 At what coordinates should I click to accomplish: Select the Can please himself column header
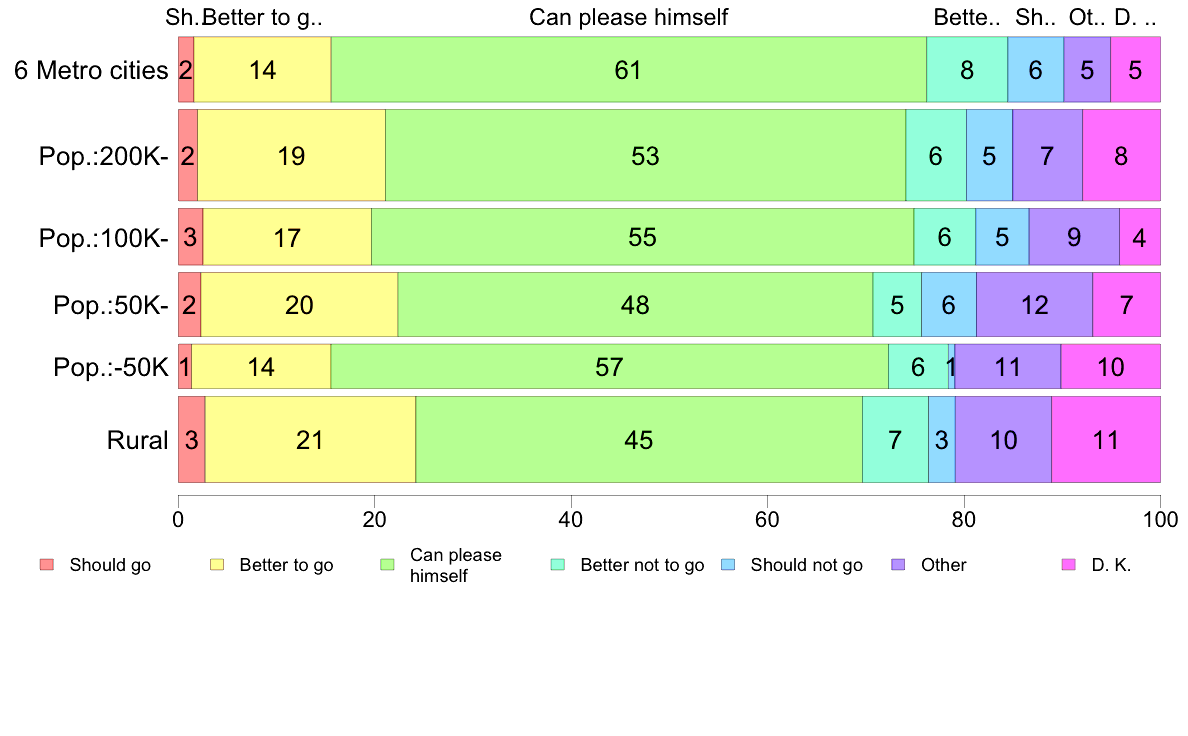628,17
